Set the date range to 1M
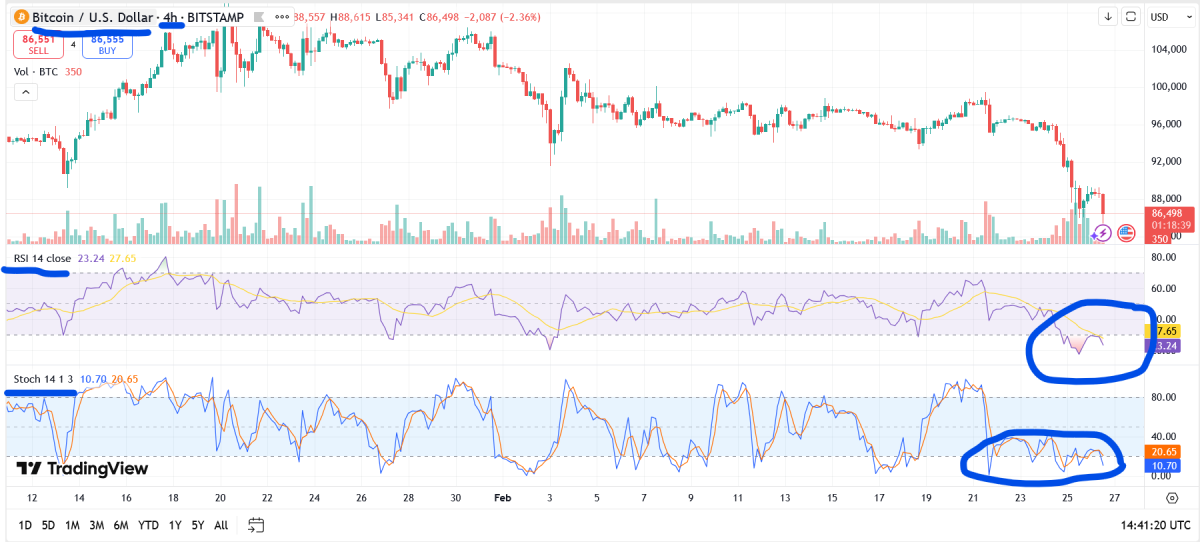This screenshot has width=1200, height=542. point(73,525)
